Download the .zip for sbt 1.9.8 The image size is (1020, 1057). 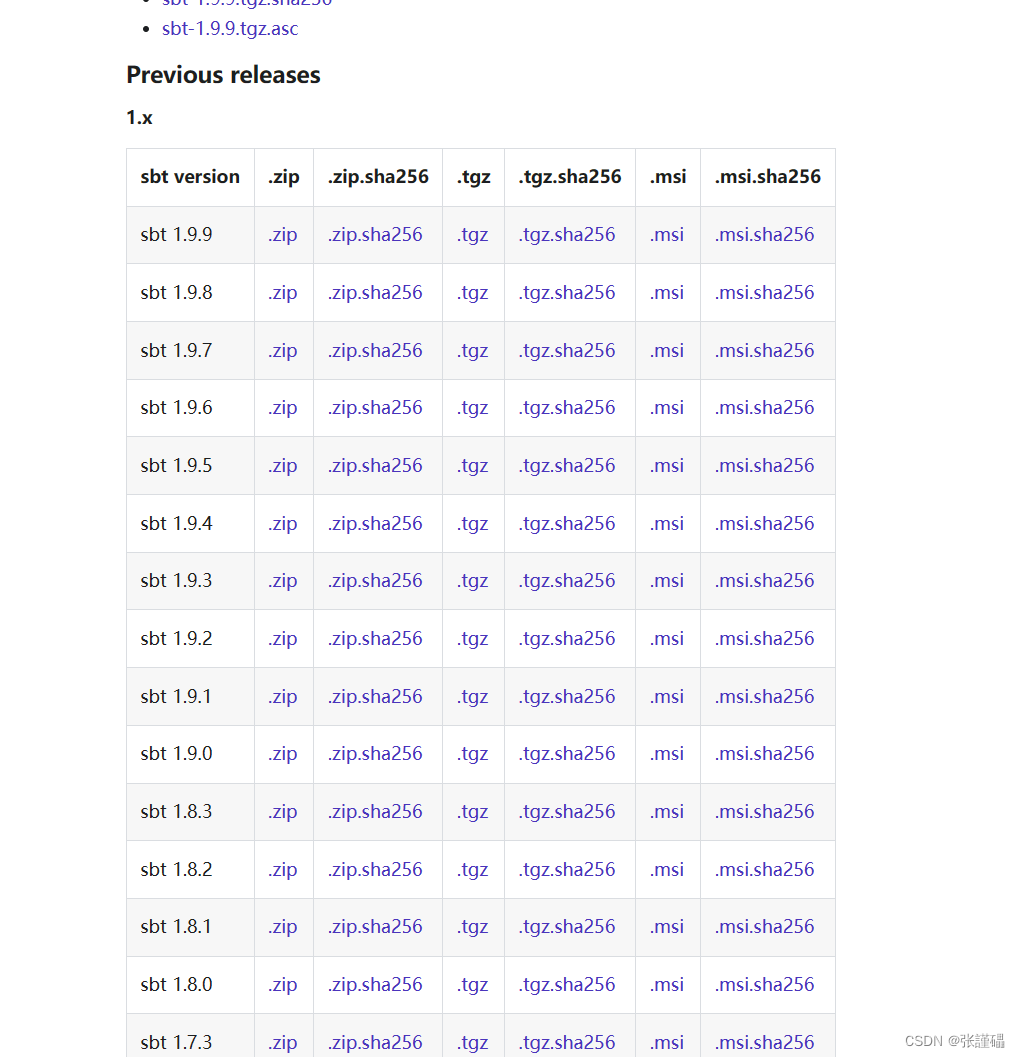[283, 293]
